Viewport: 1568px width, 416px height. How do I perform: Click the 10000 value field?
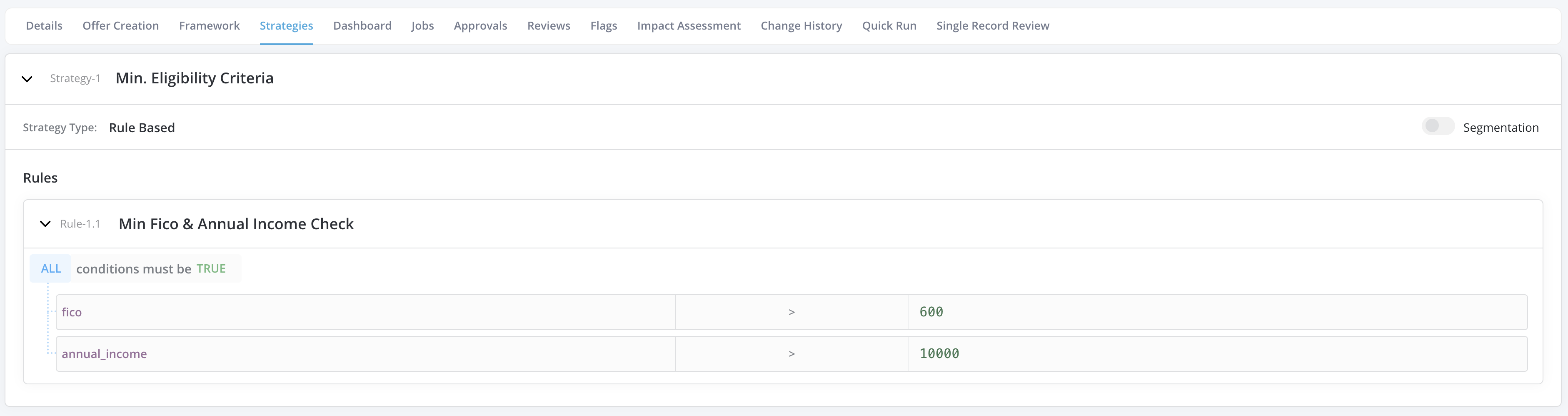[1217, 354]
